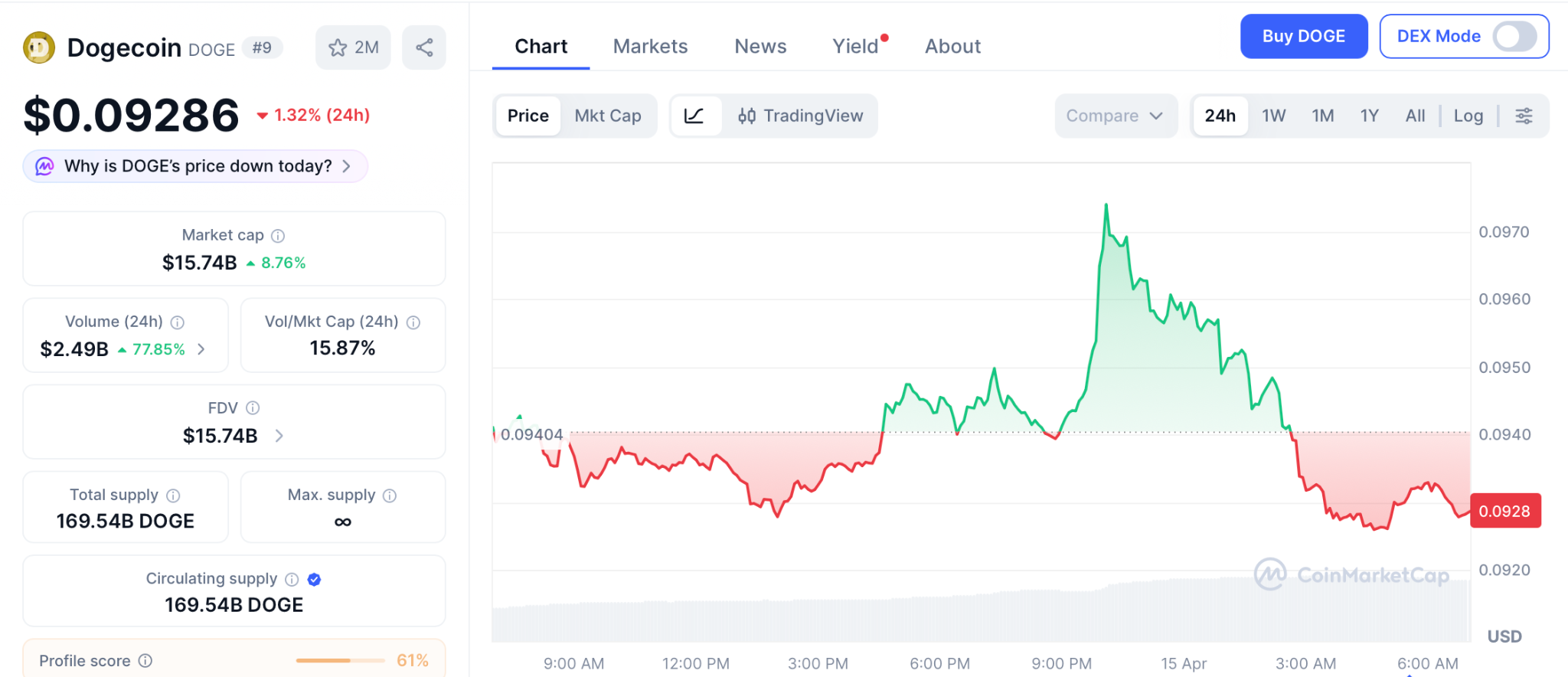Viewport: 1568px width, 677px height.
Task: Click the FDV info icon
Action: coord(253,408)
